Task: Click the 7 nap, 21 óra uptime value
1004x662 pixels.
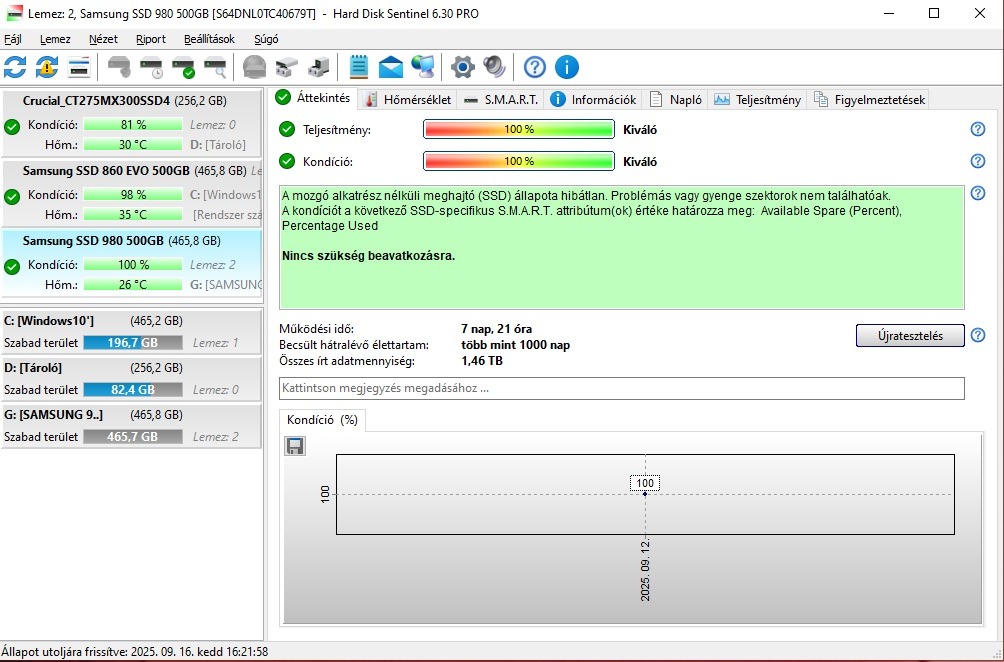Action: click(497, 329)
